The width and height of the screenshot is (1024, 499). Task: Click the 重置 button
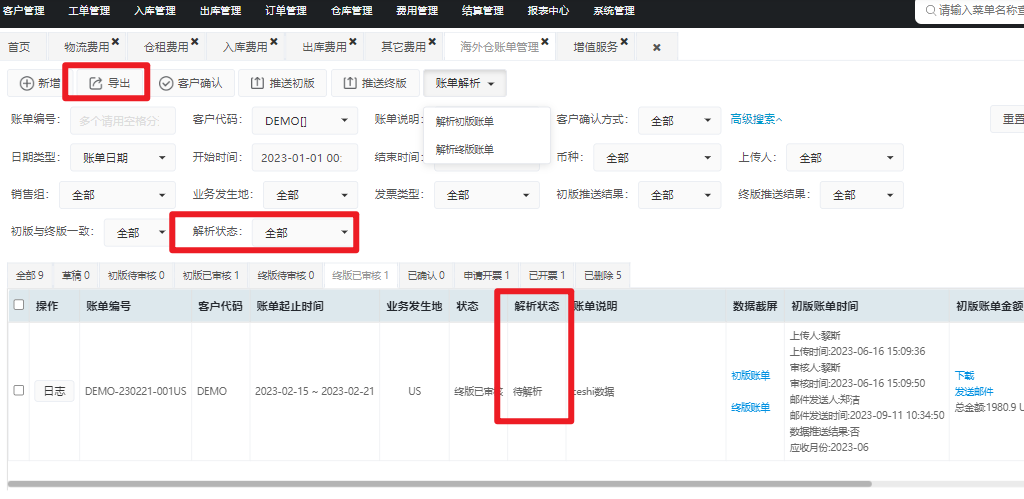click(1008, 120)
